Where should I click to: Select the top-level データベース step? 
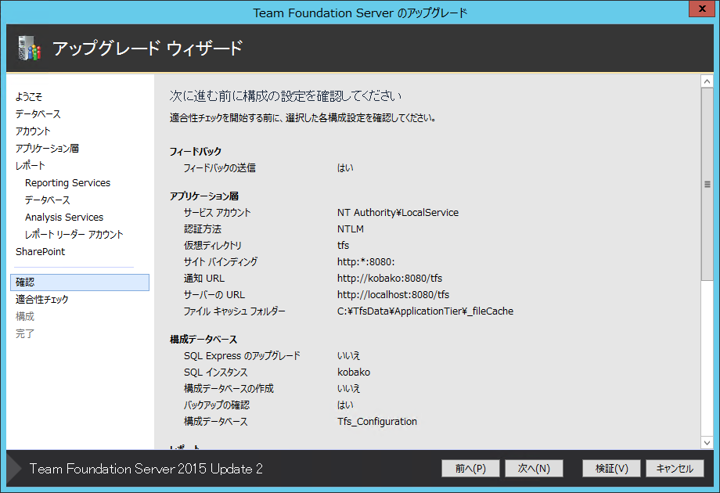click(38, 114)
